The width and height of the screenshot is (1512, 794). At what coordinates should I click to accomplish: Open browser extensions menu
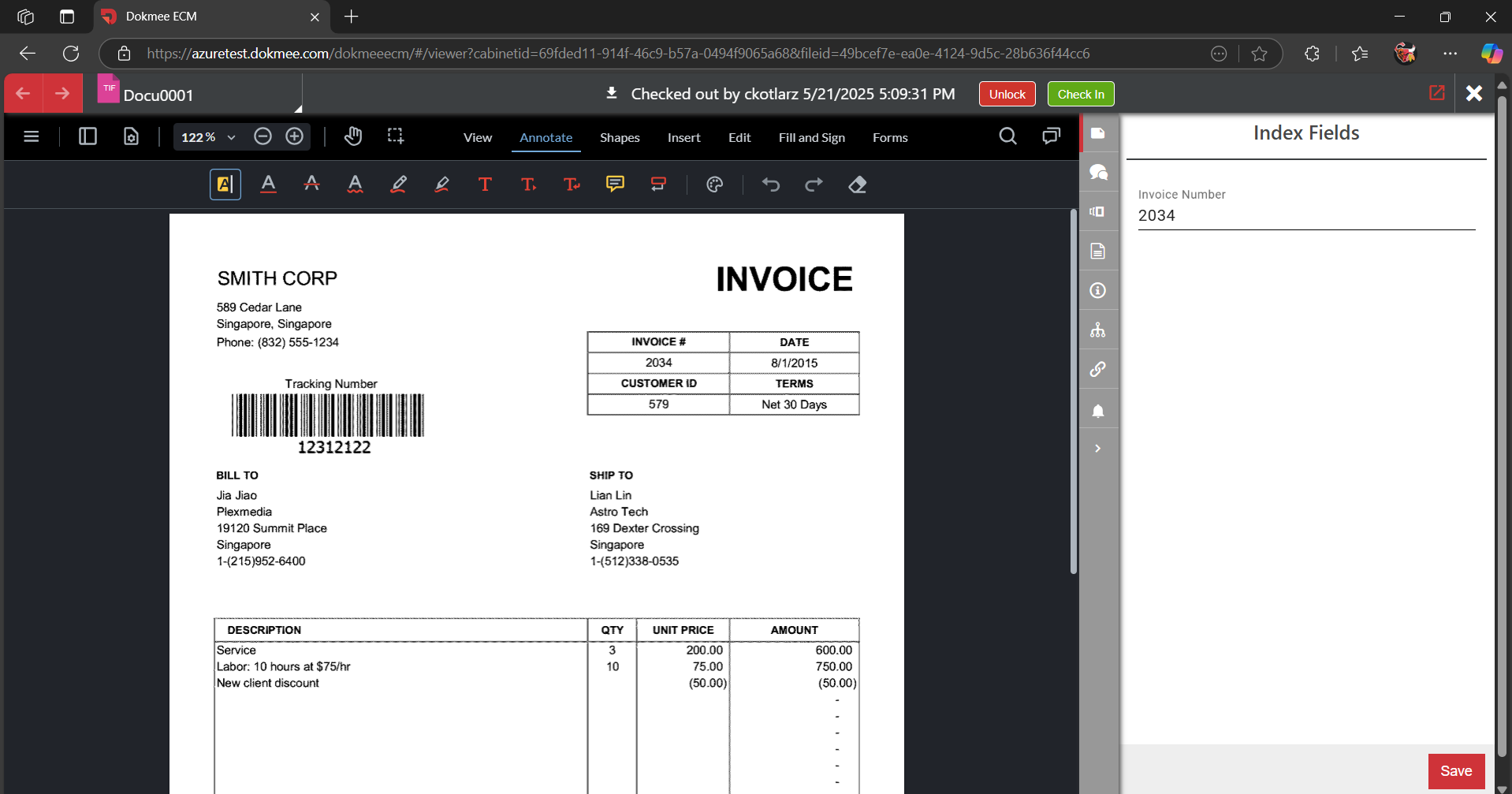(x=1312, y=54)
